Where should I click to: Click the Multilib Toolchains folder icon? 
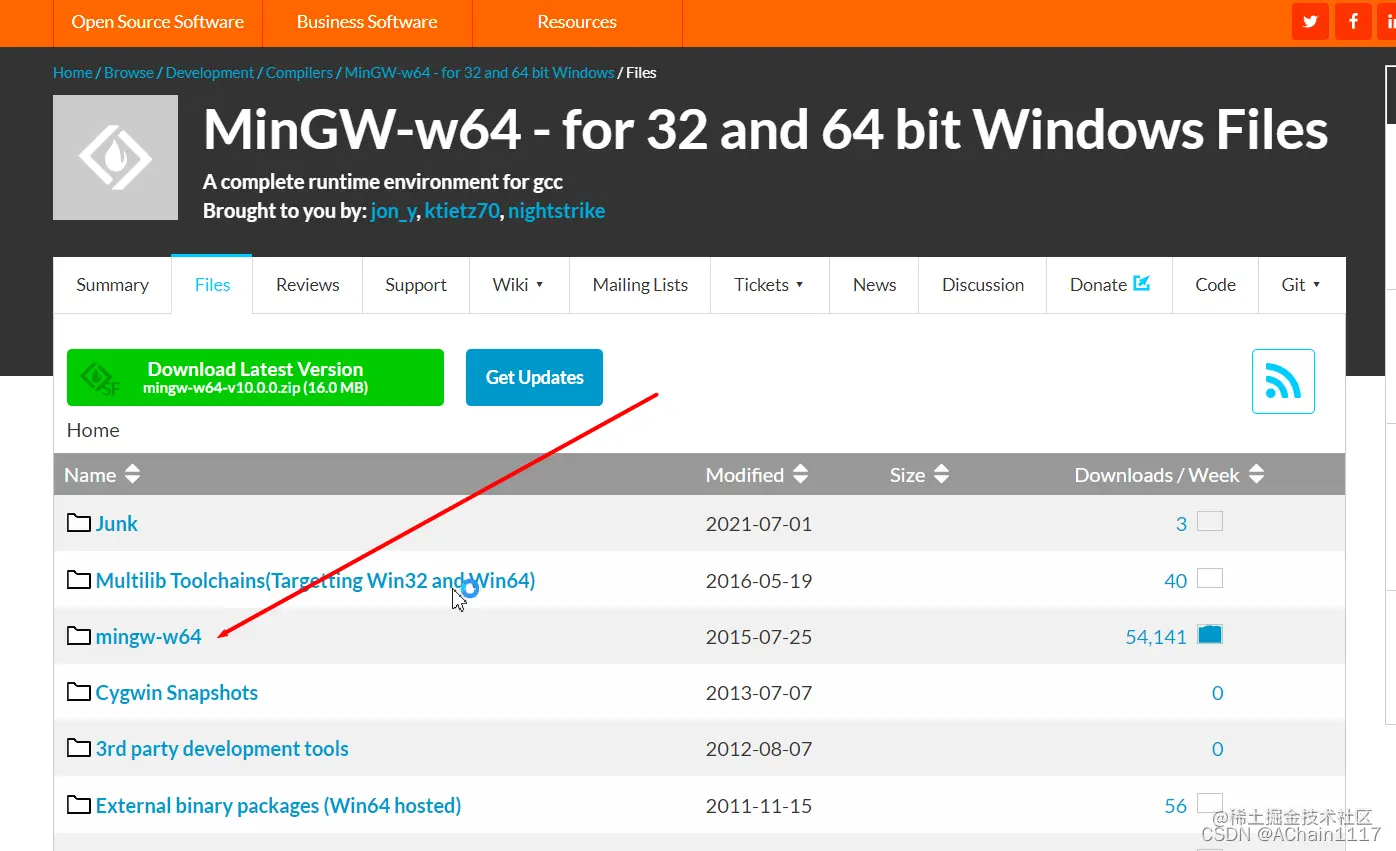click(79, 580)
